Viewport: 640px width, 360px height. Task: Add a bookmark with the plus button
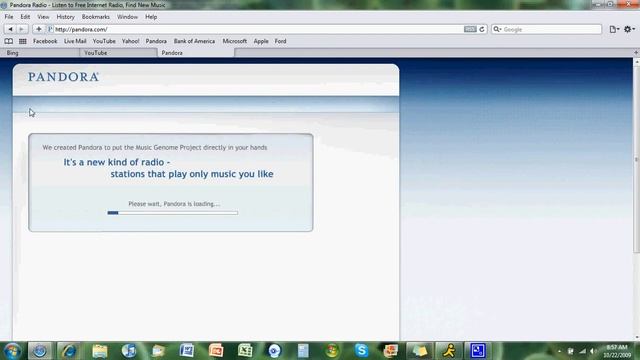[38, 29]
